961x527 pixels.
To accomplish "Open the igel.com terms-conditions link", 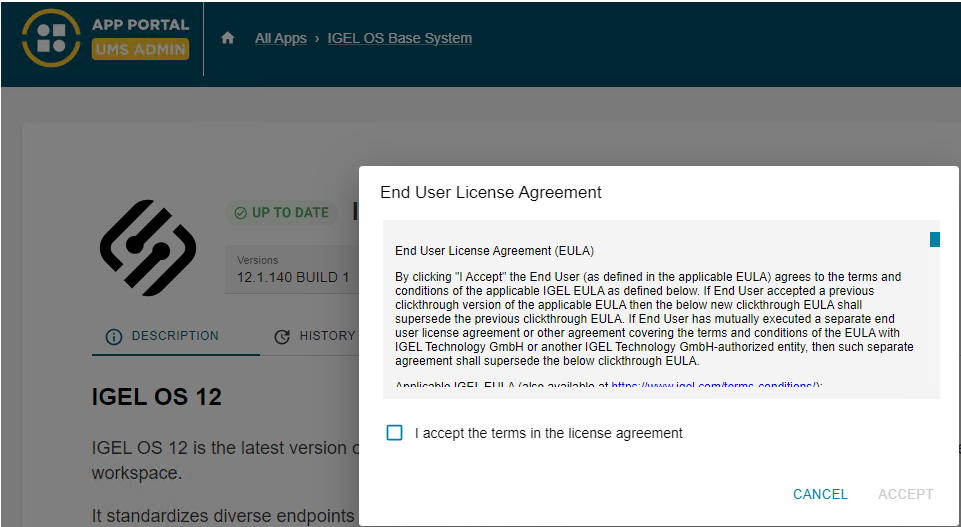I will tap(715, 387).
